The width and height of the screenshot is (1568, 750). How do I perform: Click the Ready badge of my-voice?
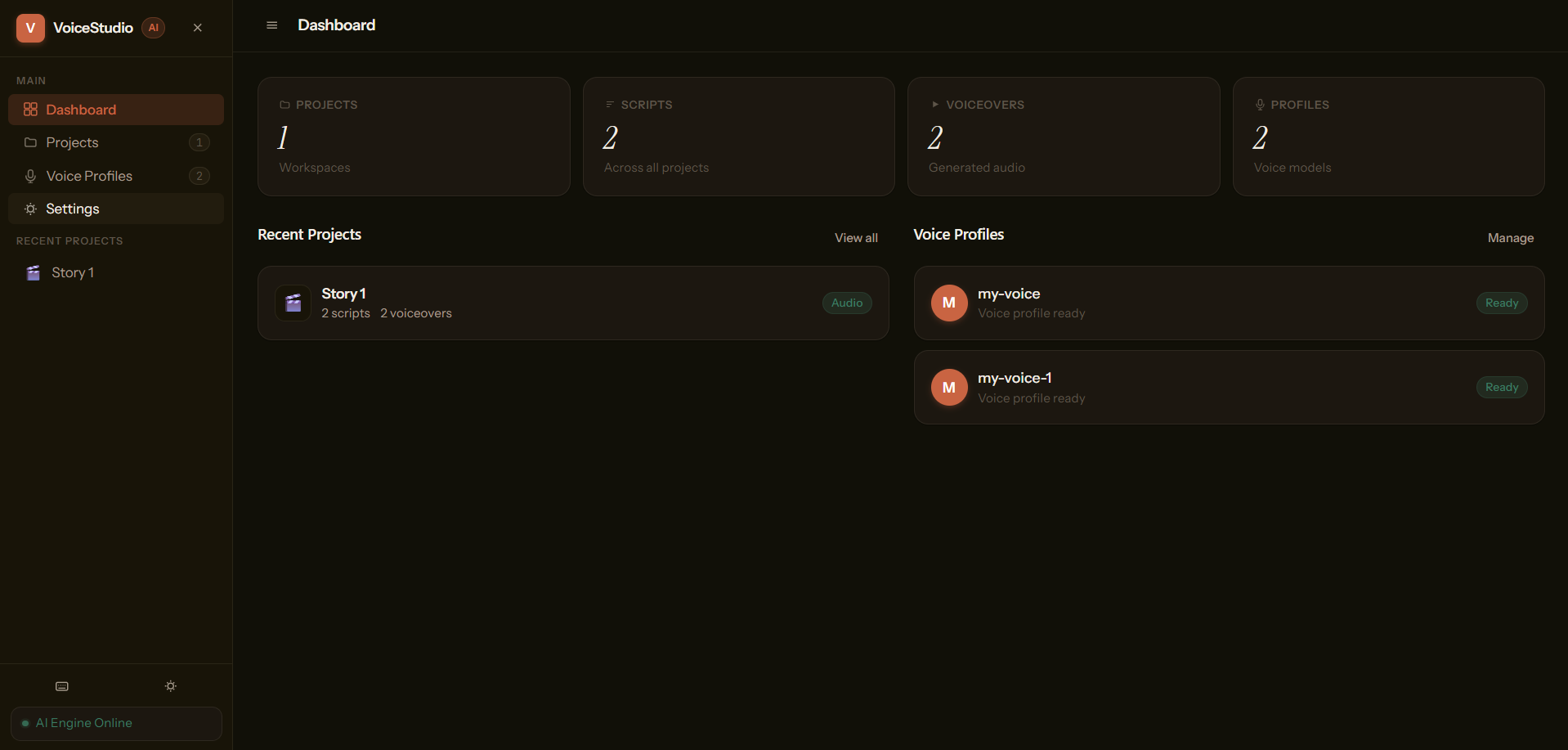[x=1502, y=303]
